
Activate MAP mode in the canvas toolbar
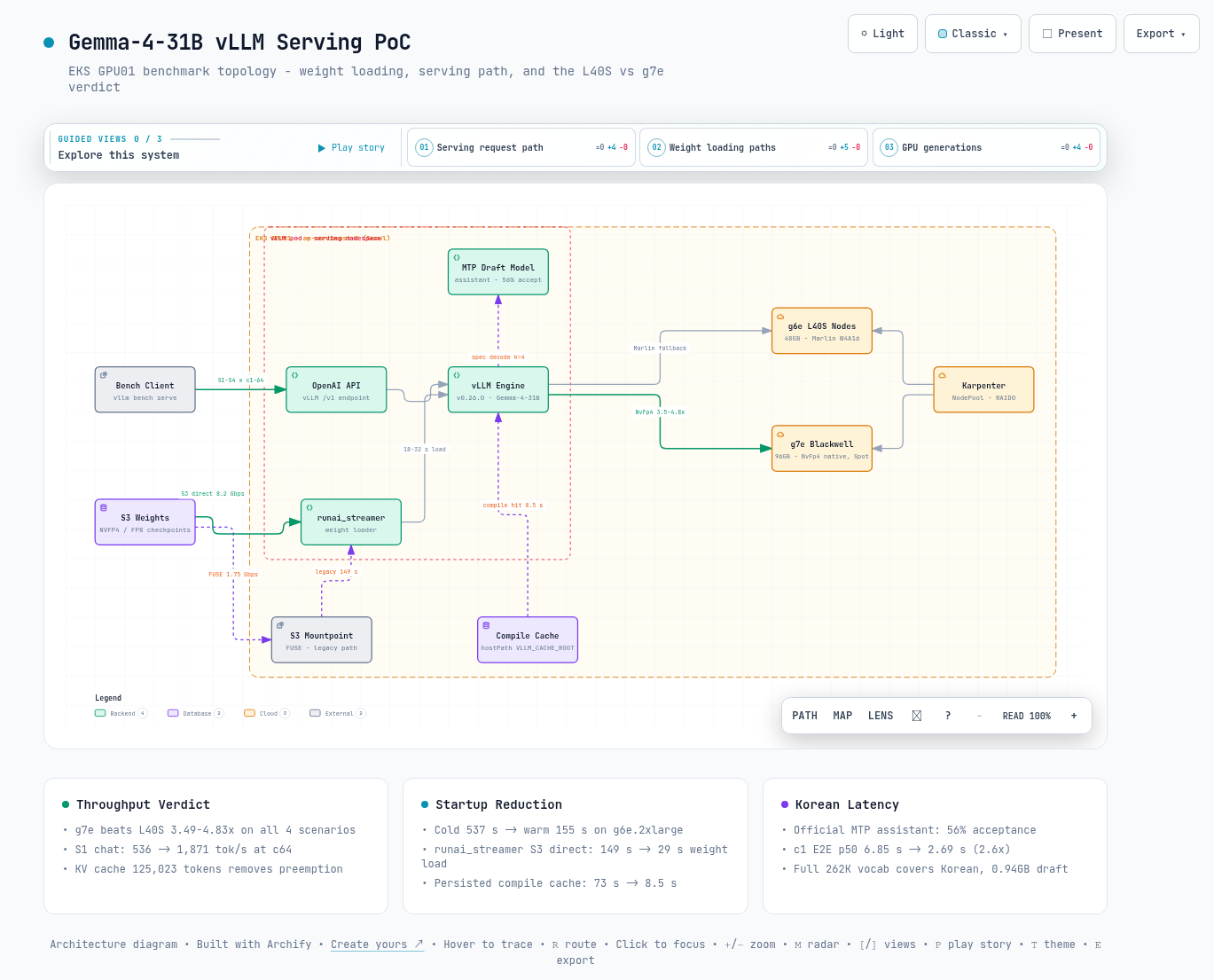click(x=842, y=716)
